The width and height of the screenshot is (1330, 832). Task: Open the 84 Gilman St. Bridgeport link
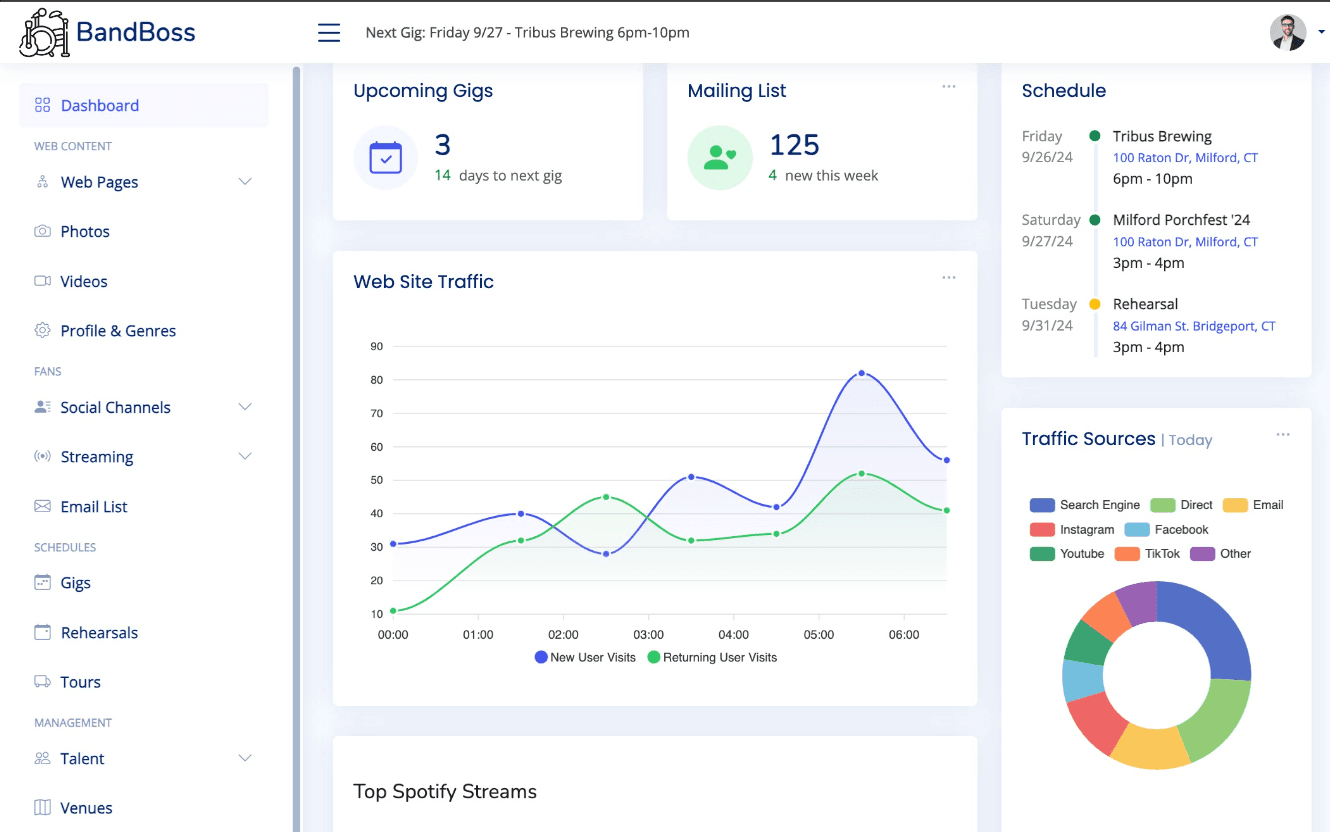click(1194, 326)
